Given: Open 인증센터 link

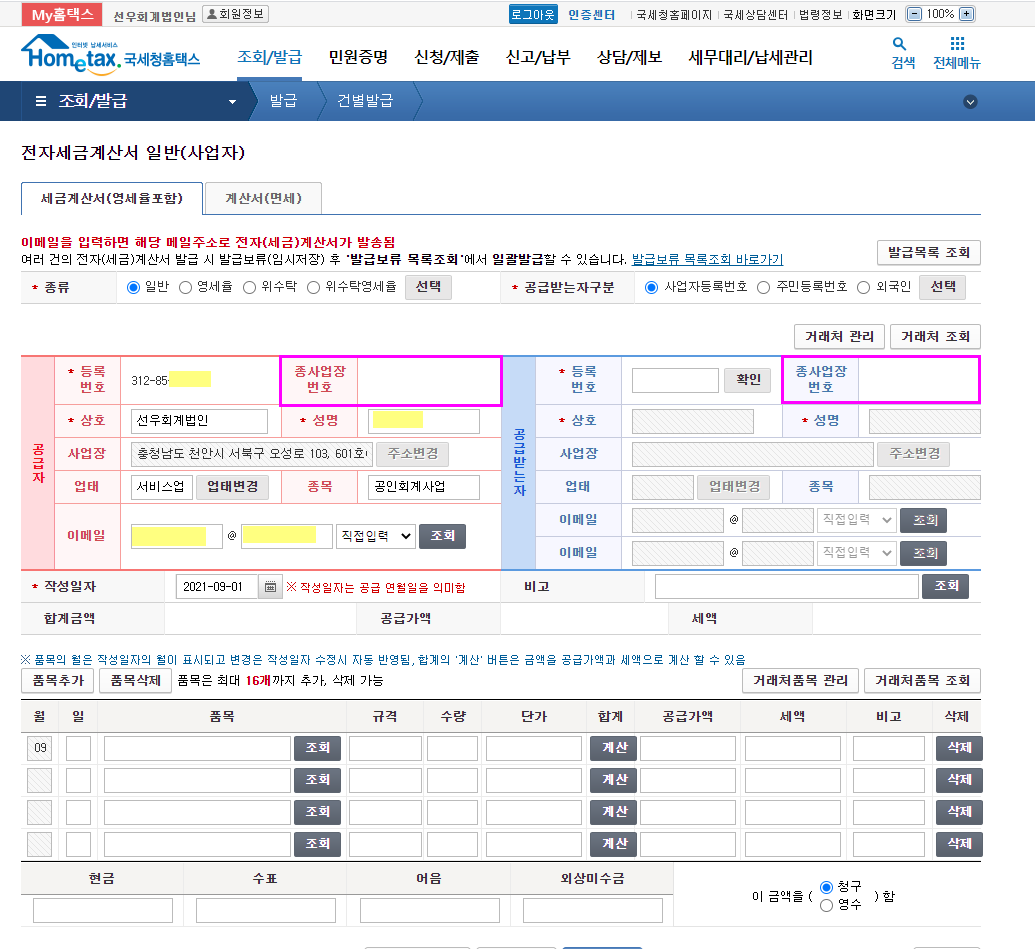Looking at the screenshot, I should pyautogui.click(x=591, y=15).
